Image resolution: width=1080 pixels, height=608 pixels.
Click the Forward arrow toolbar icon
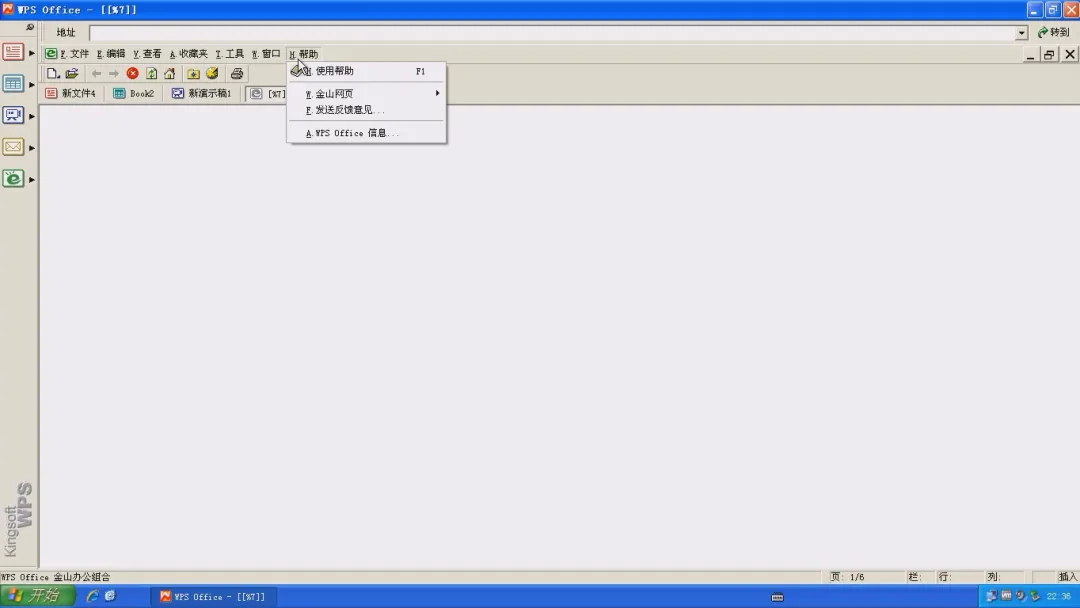[x=114, y=74]
